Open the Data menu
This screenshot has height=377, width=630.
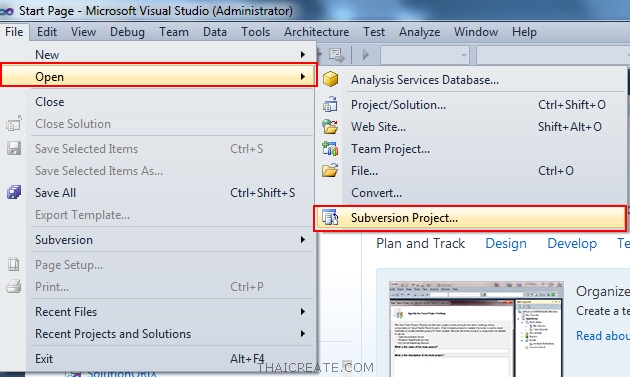coord(215,32)
